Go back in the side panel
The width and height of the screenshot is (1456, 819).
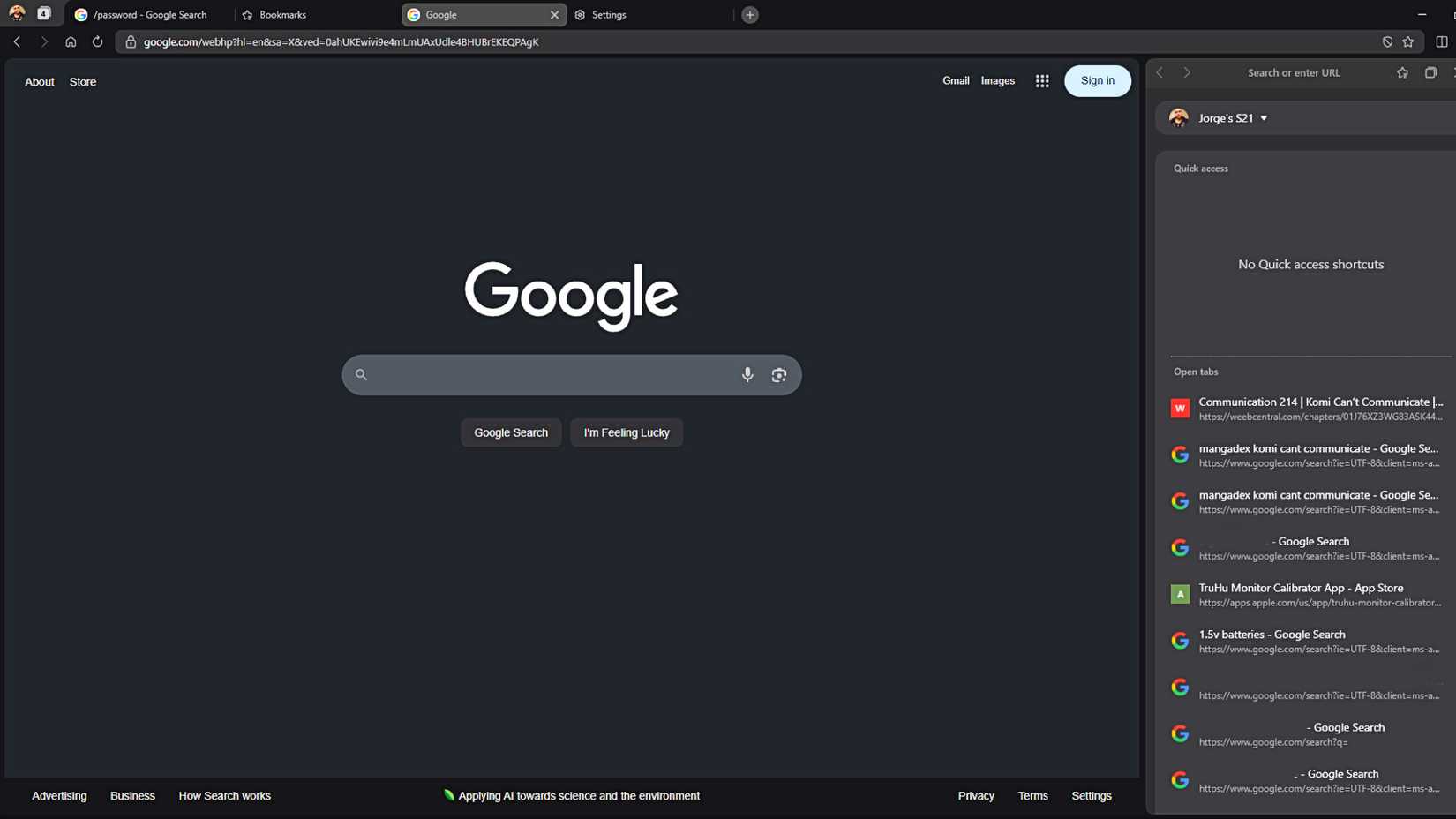pos(1160,72)
